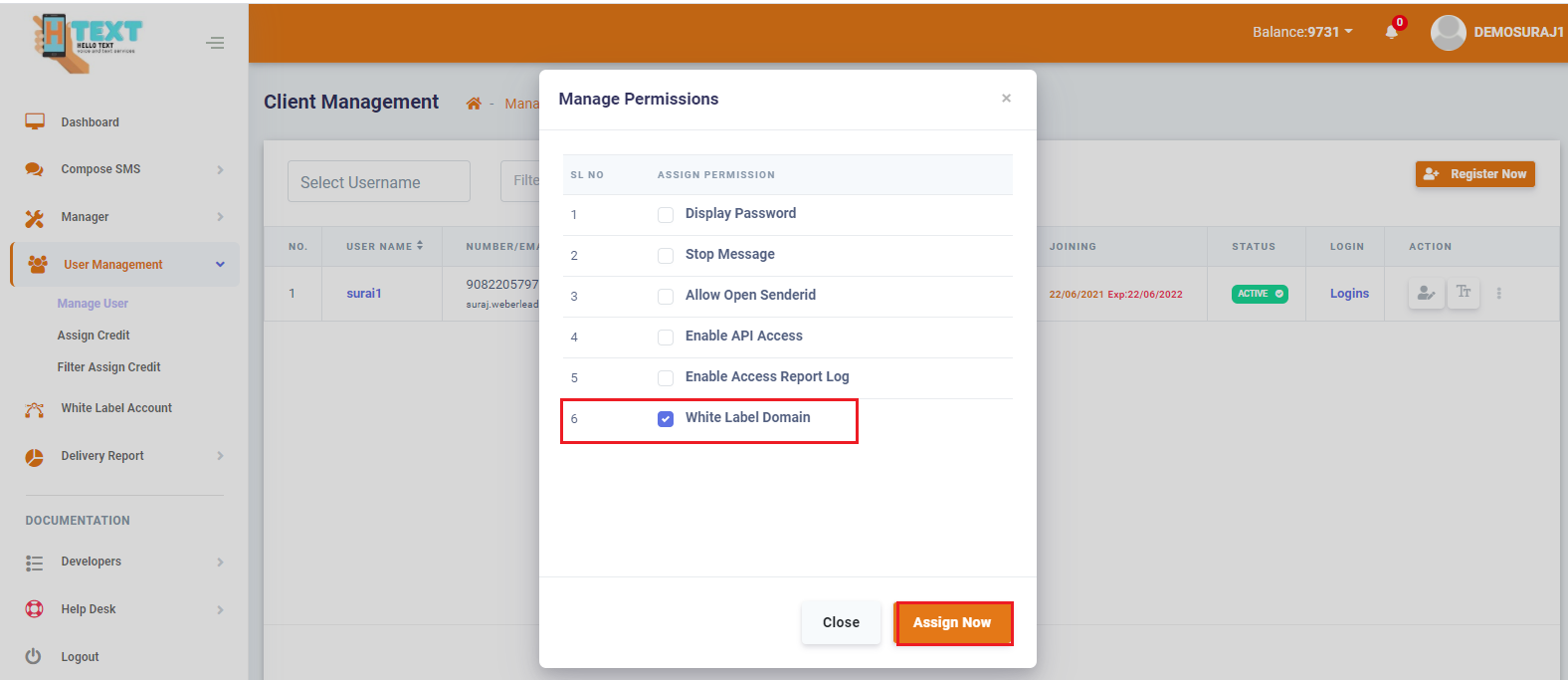Screen dimensions: 1568x680
Task: Click the HelloText logo
Action: (x=88, y=43)
